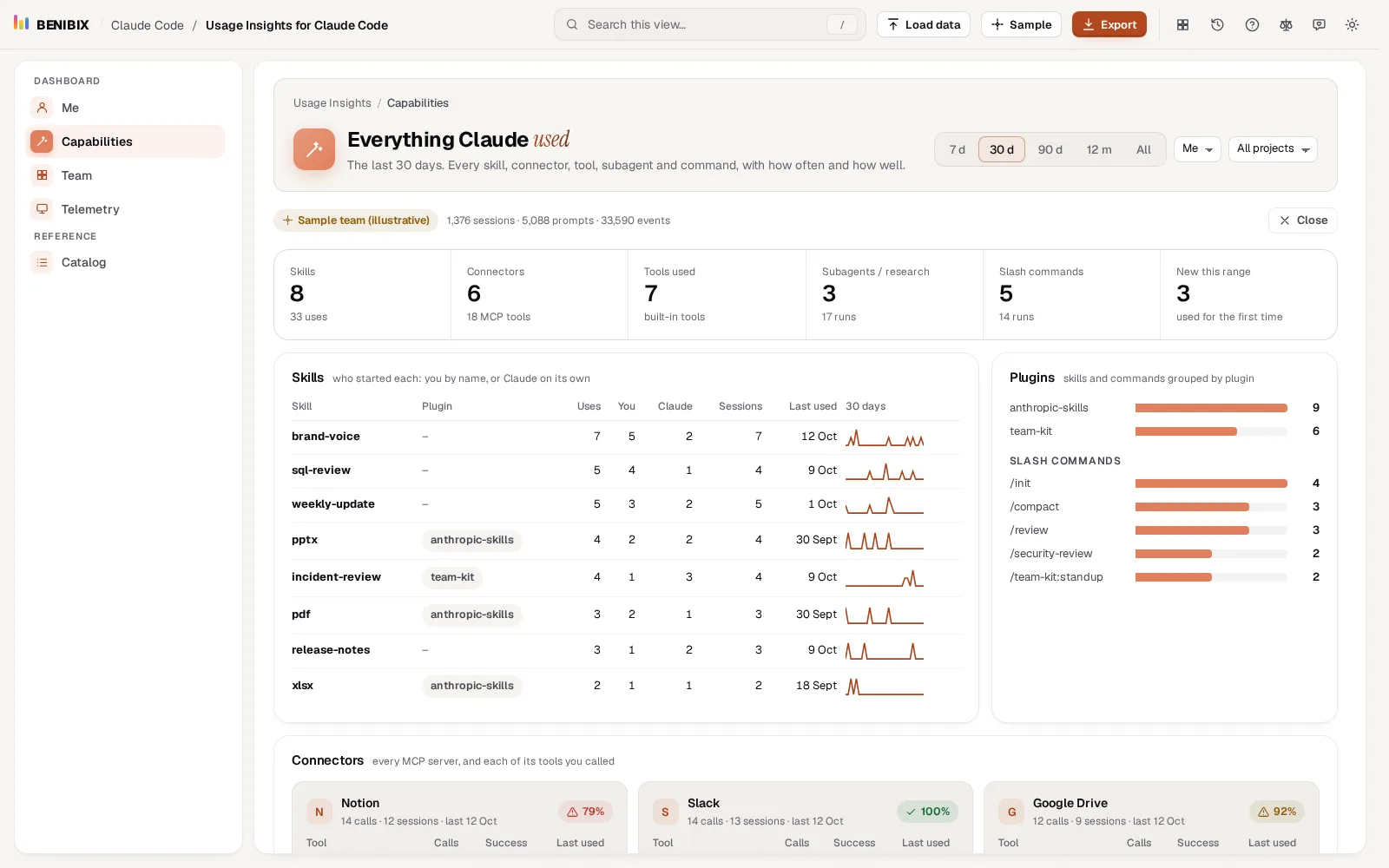The width and height of the screenshot is (1389, 868).
Task: Click the /init slash command usage bar
Action: [x=1211, y=483]
